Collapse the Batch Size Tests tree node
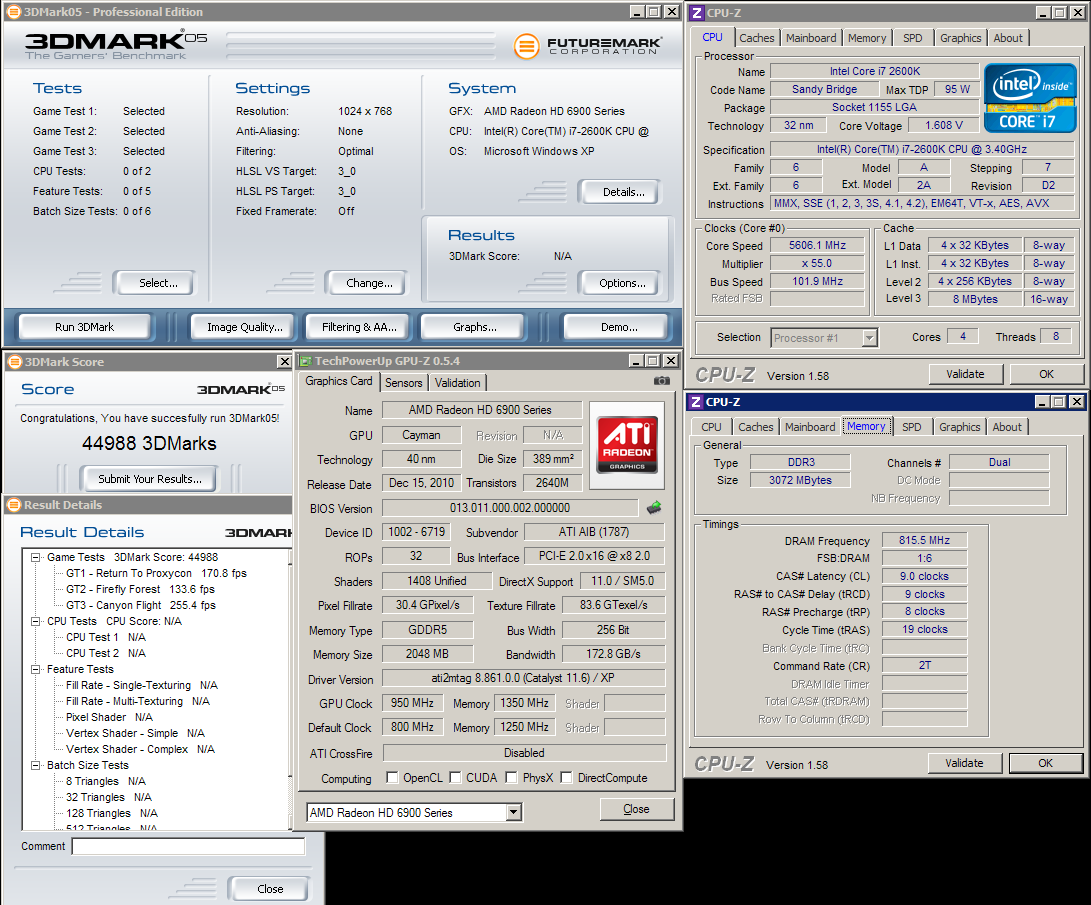The width and height of the screenshot is (1091, 905). pos(35,765)
